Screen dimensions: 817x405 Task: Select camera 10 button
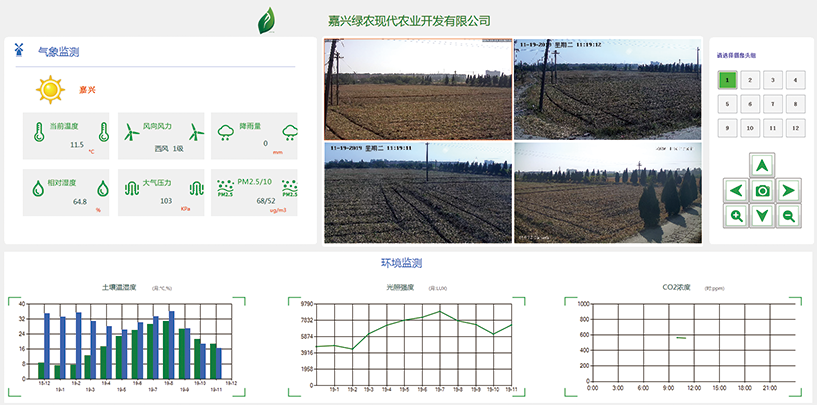750,128
